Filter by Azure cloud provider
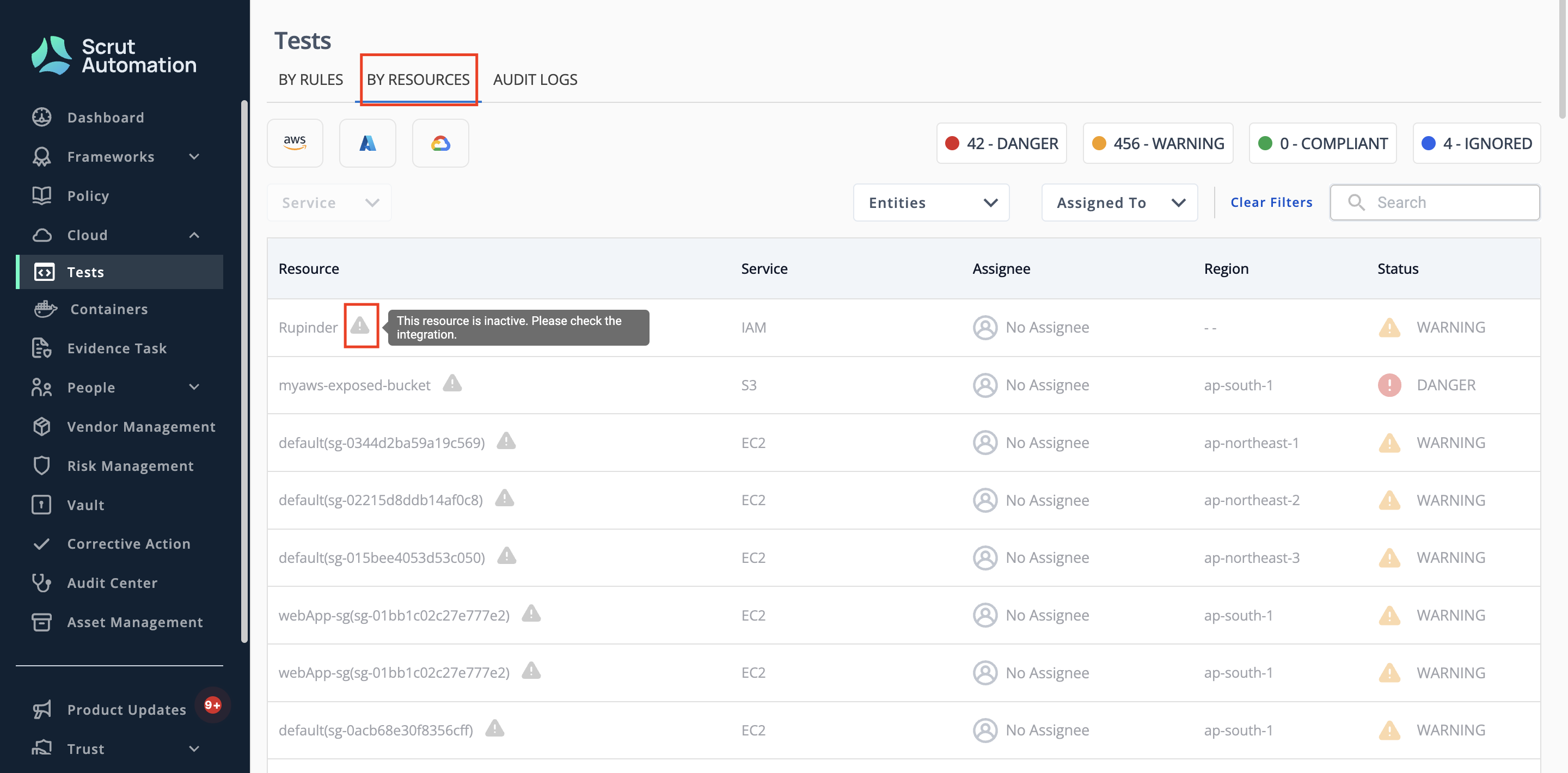 (367, 143)
